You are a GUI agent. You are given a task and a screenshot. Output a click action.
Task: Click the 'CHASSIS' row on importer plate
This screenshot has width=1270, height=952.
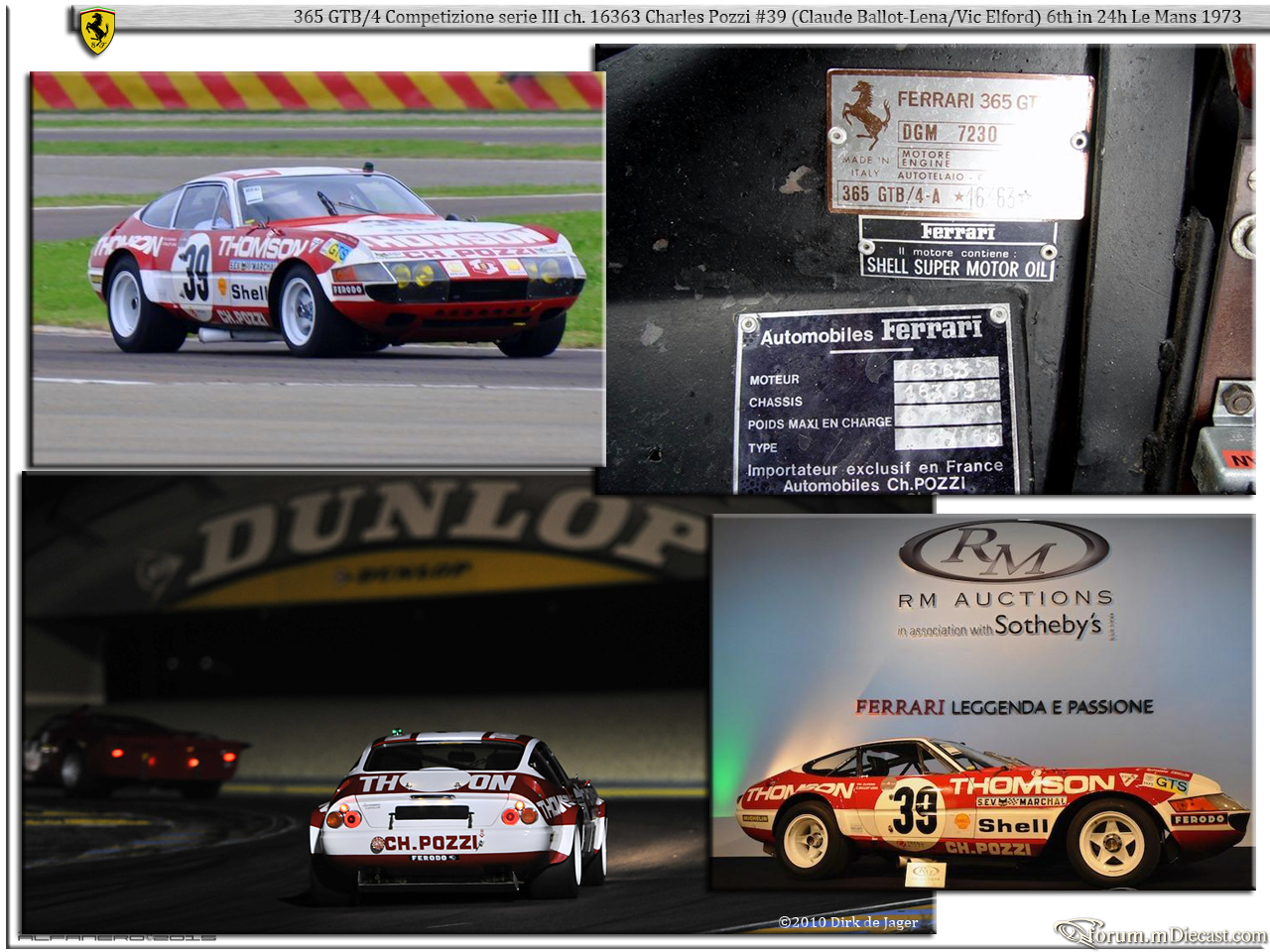tap(873, 399)
